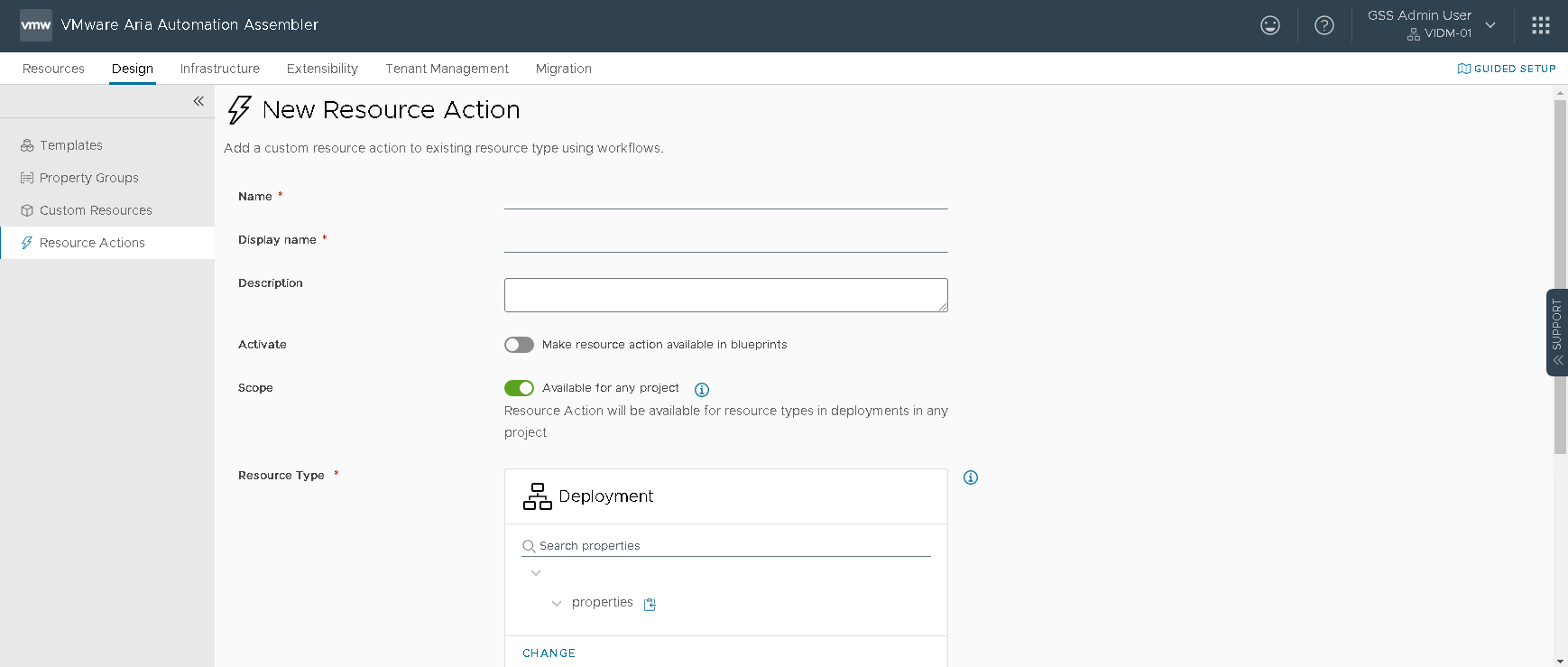Open the nine-dot apps grid

[x=1540, y=25]
